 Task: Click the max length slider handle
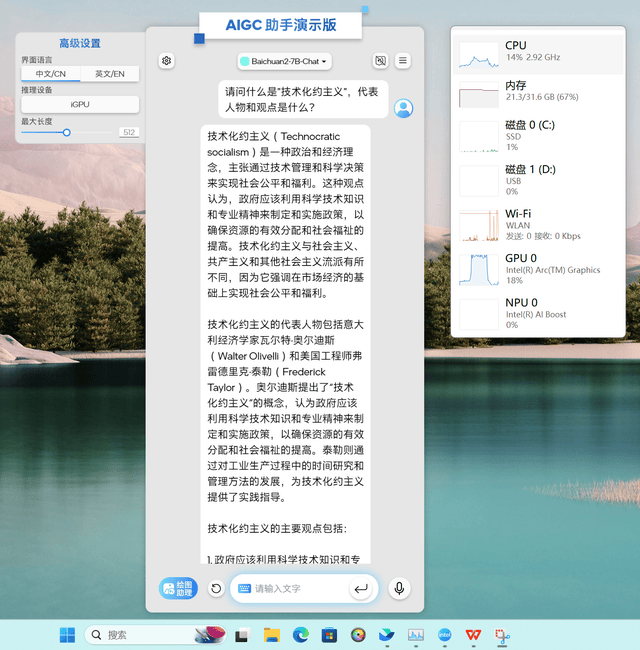pyautogui.click(x=67, y=133)
